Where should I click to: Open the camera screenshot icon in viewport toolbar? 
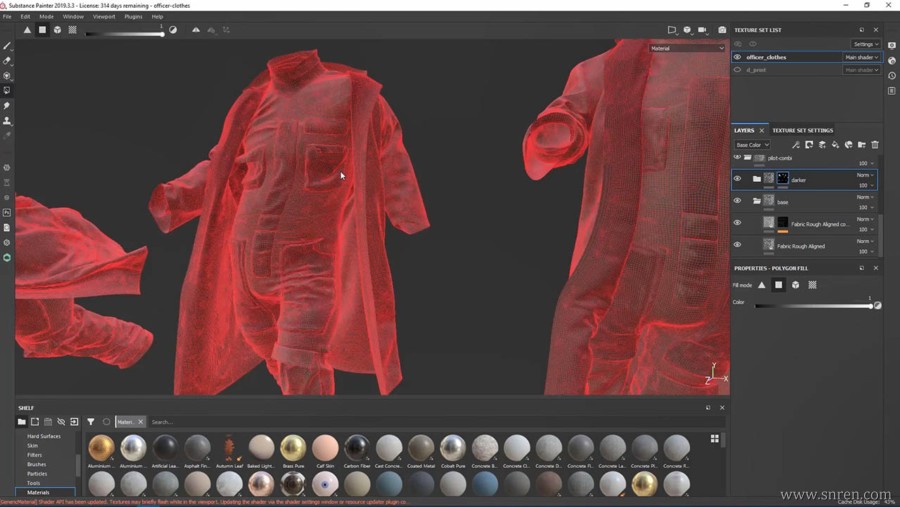722,30
